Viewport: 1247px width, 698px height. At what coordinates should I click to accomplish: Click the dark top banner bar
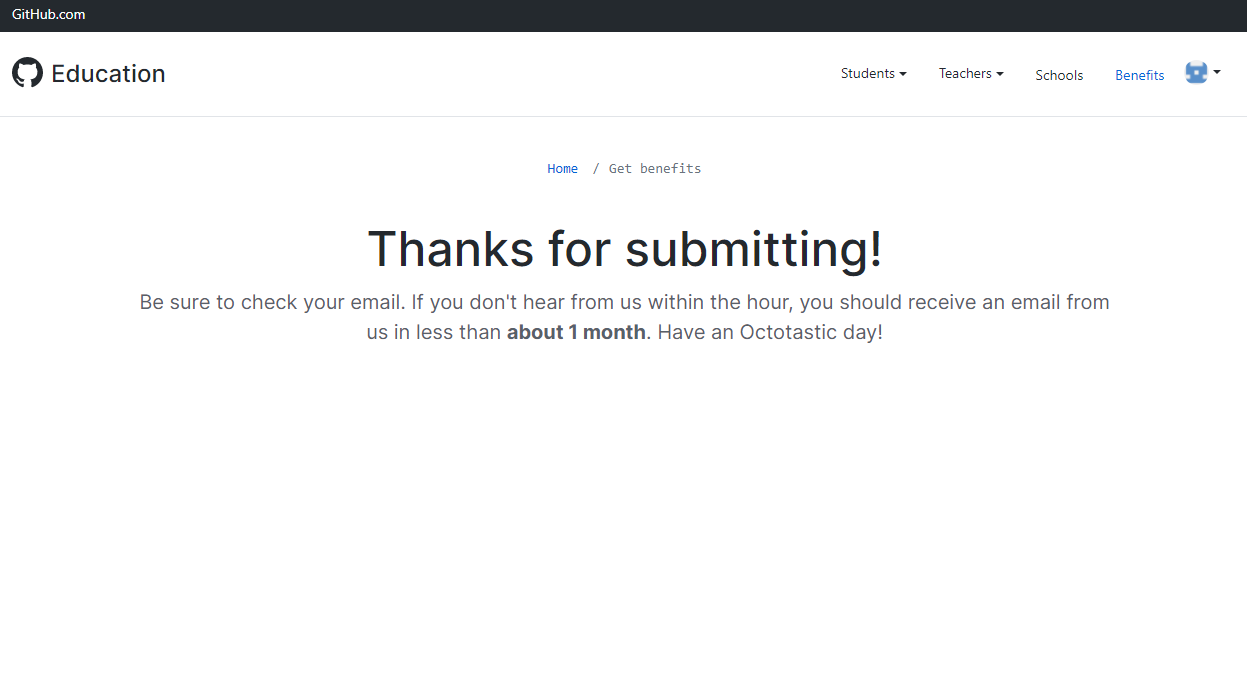point(623,15)
